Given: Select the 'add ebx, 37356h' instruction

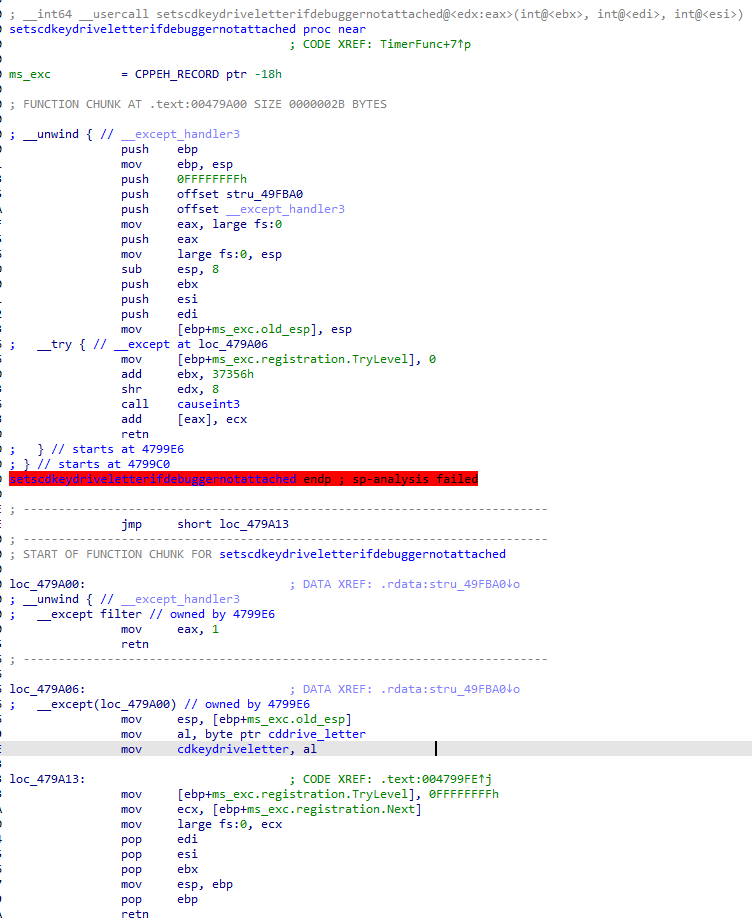Looking at the screenshot, I should pos(188,374).
